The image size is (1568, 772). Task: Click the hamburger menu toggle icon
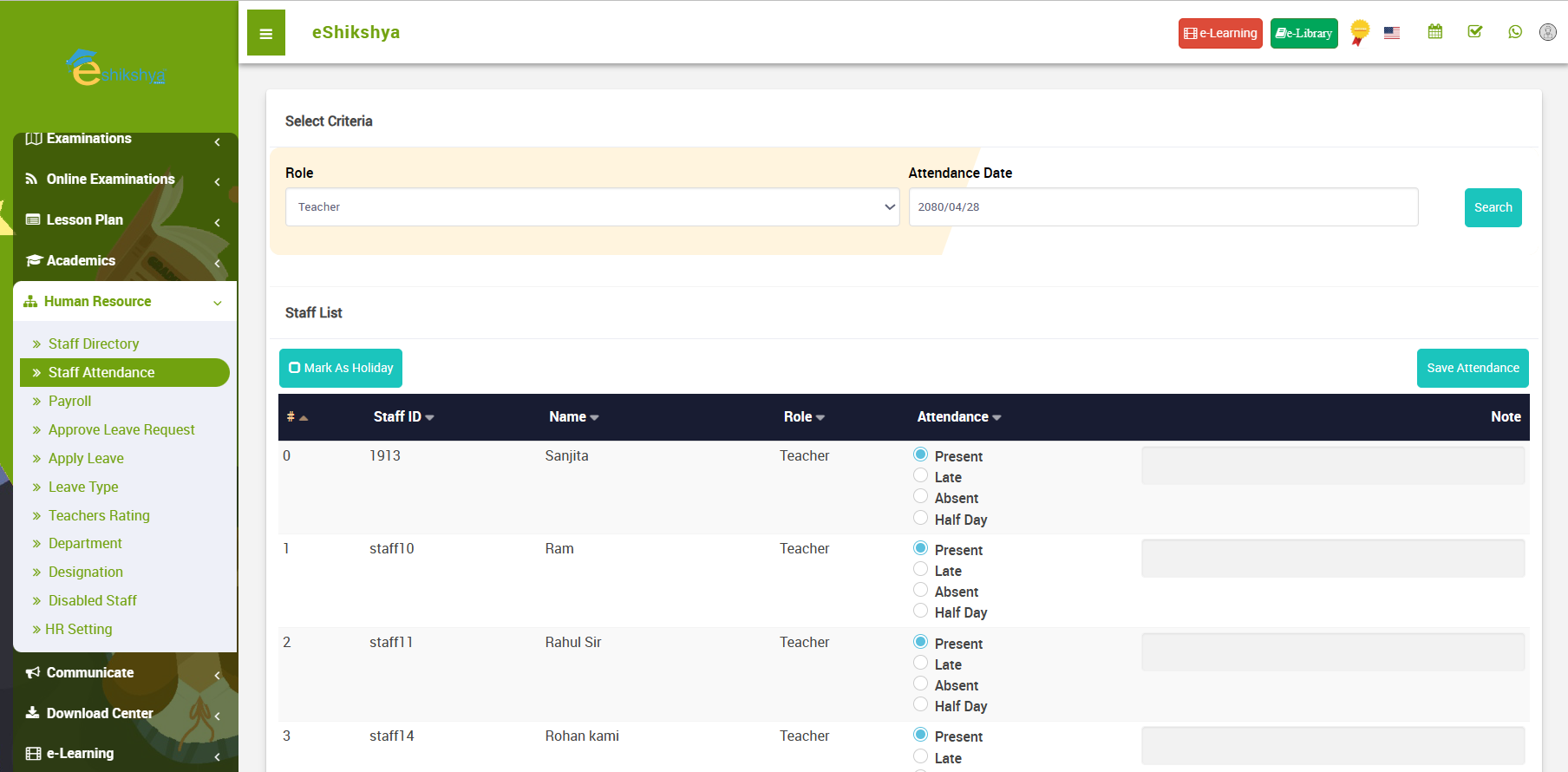click(x=266, y=34)
